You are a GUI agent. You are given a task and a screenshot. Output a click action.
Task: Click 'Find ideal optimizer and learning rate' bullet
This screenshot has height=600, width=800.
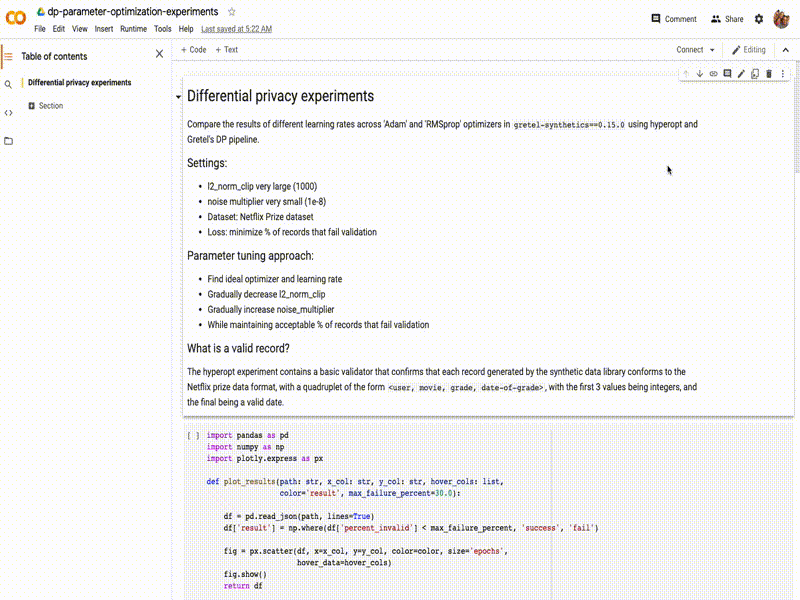(274, 279)
